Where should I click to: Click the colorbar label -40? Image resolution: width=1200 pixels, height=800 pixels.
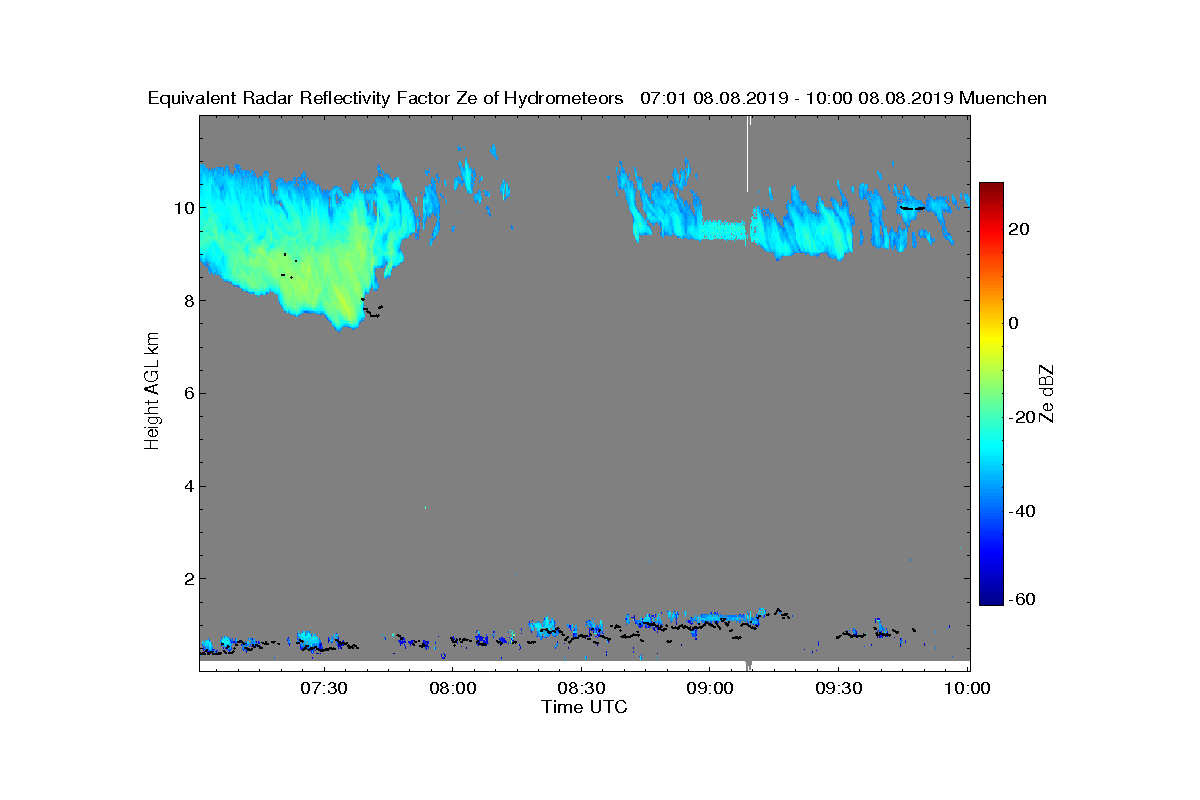click(x=1022, y=511)
